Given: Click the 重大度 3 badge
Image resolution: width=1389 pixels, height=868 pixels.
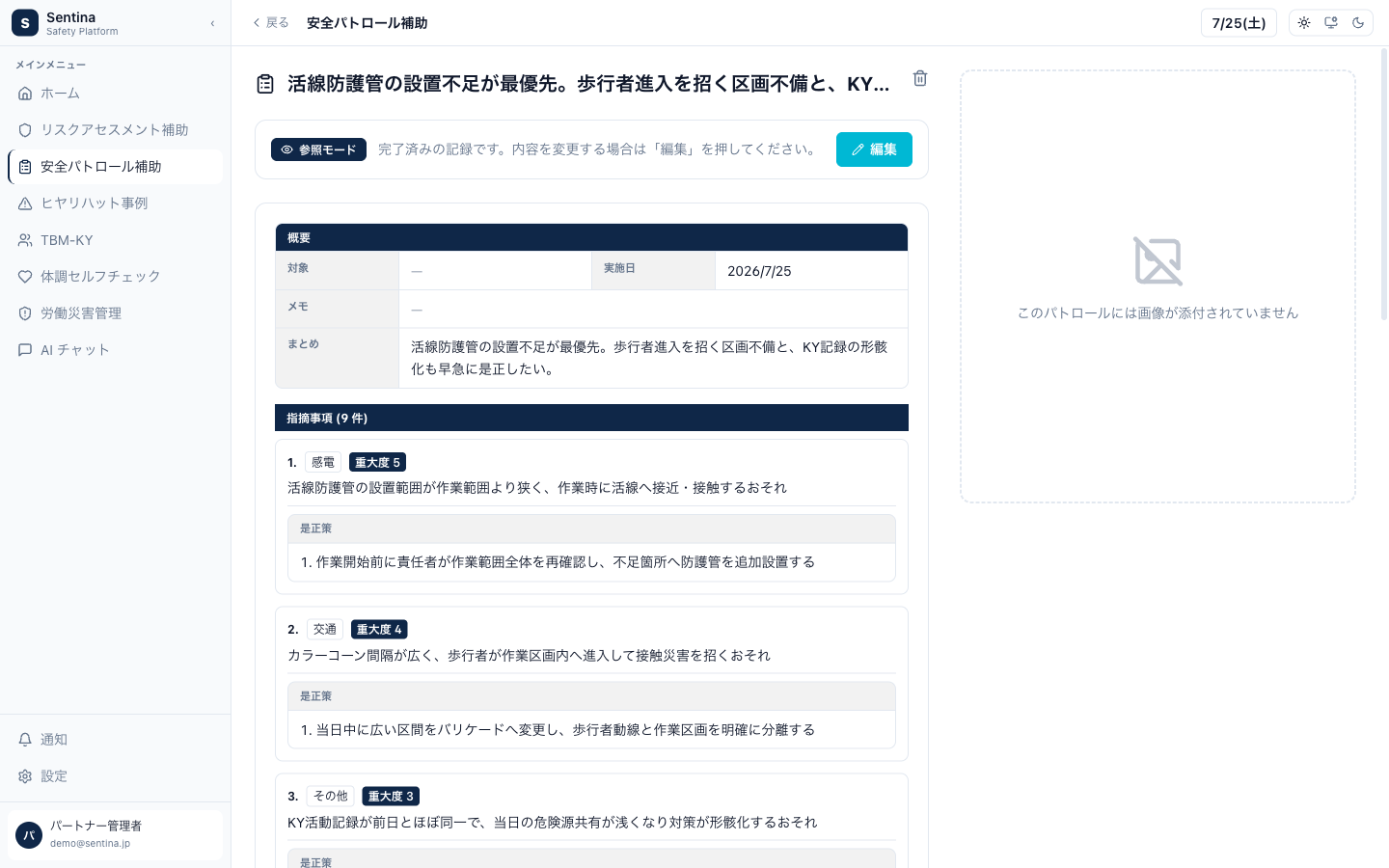Looking at the screenshot, I should pyautogui.click(x=391, y=797).
